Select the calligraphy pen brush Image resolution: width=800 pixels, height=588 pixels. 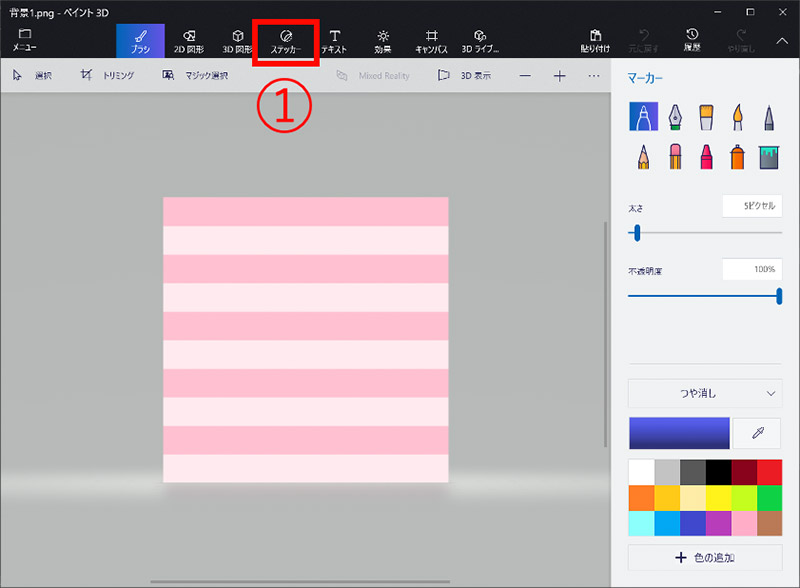(675, 117)
